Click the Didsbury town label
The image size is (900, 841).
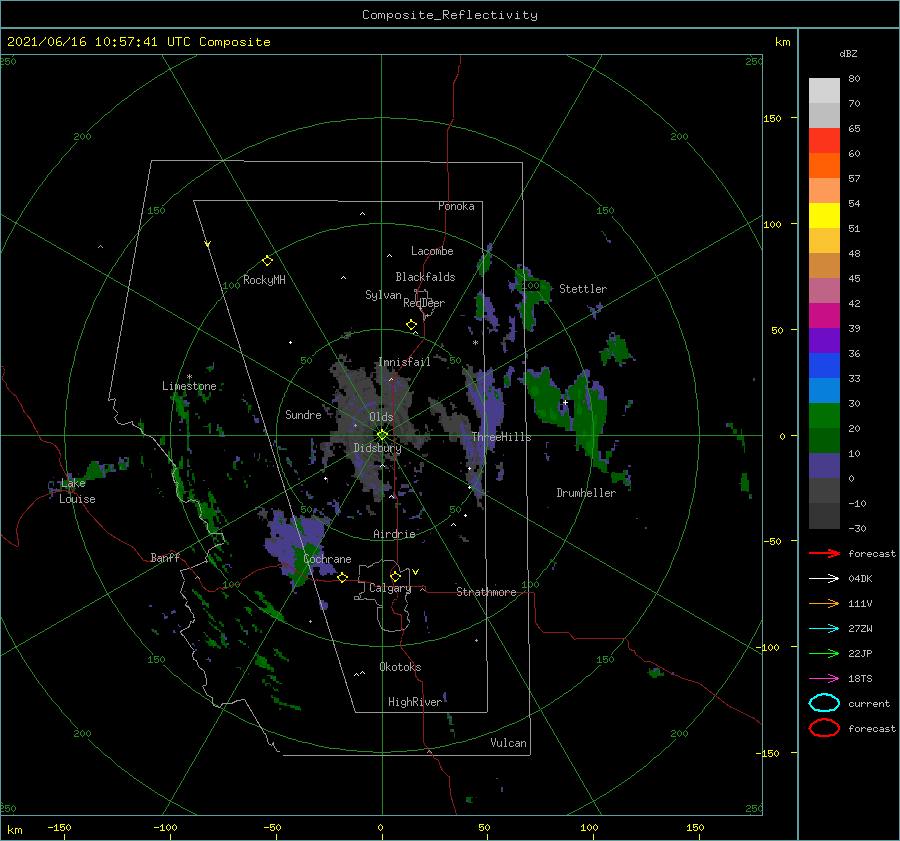click(377, 447)
